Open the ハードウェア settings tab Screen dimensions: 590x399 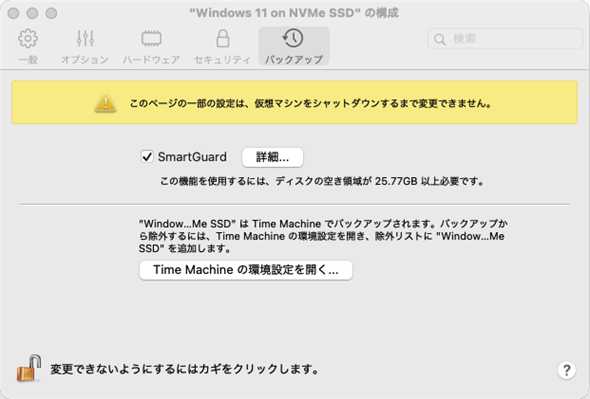point(151,47)
